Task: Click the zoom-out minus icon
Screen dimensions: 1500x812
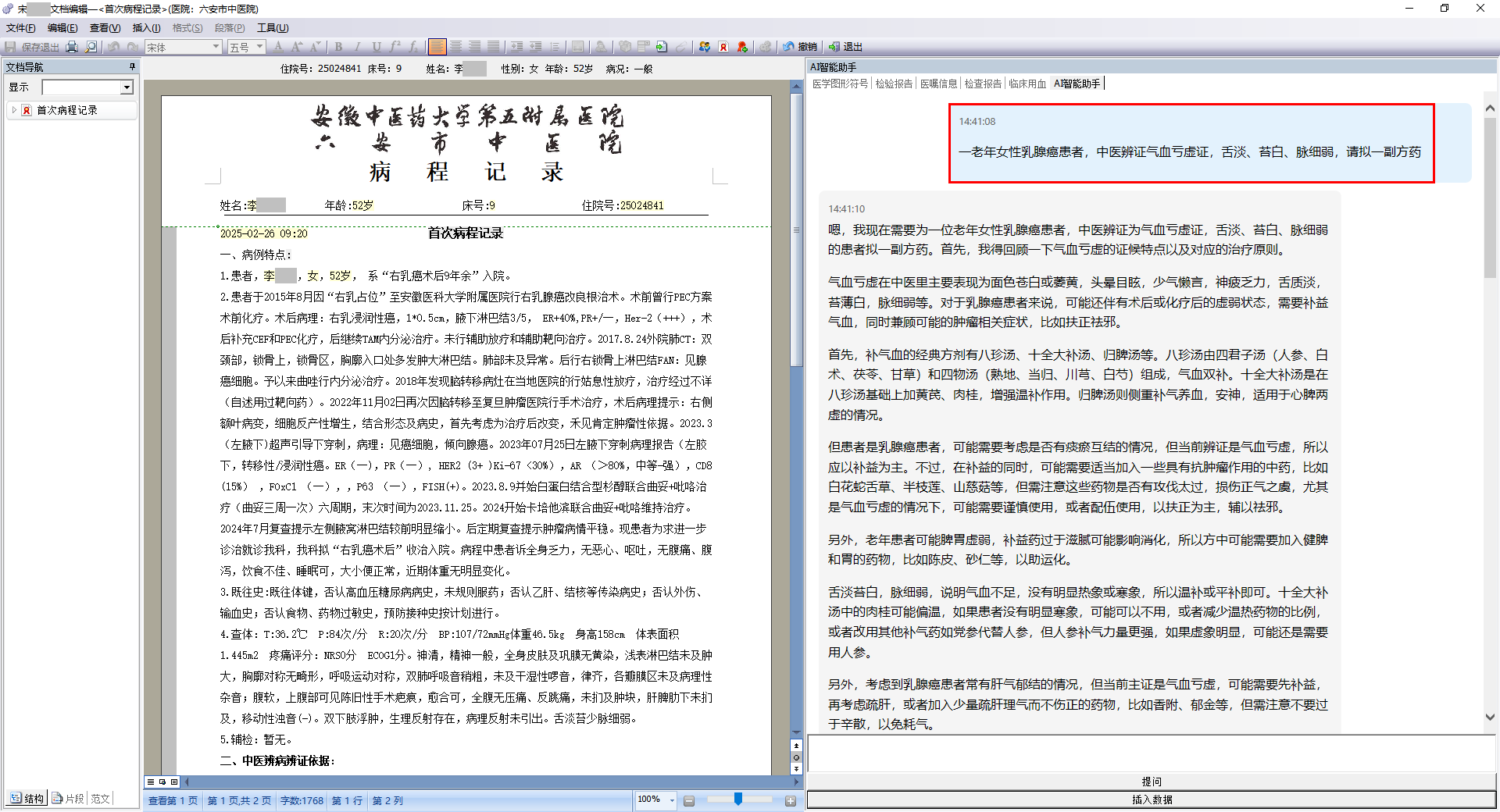Action: (x=689, y=800)
